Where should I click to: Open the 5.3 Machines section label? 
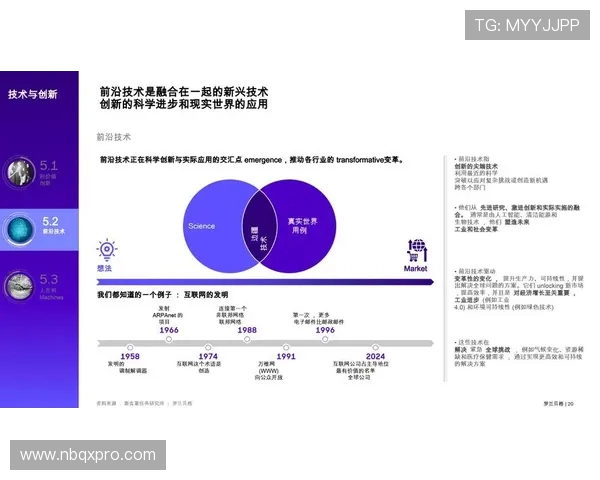pyautogui.click(x=51, y=286)
